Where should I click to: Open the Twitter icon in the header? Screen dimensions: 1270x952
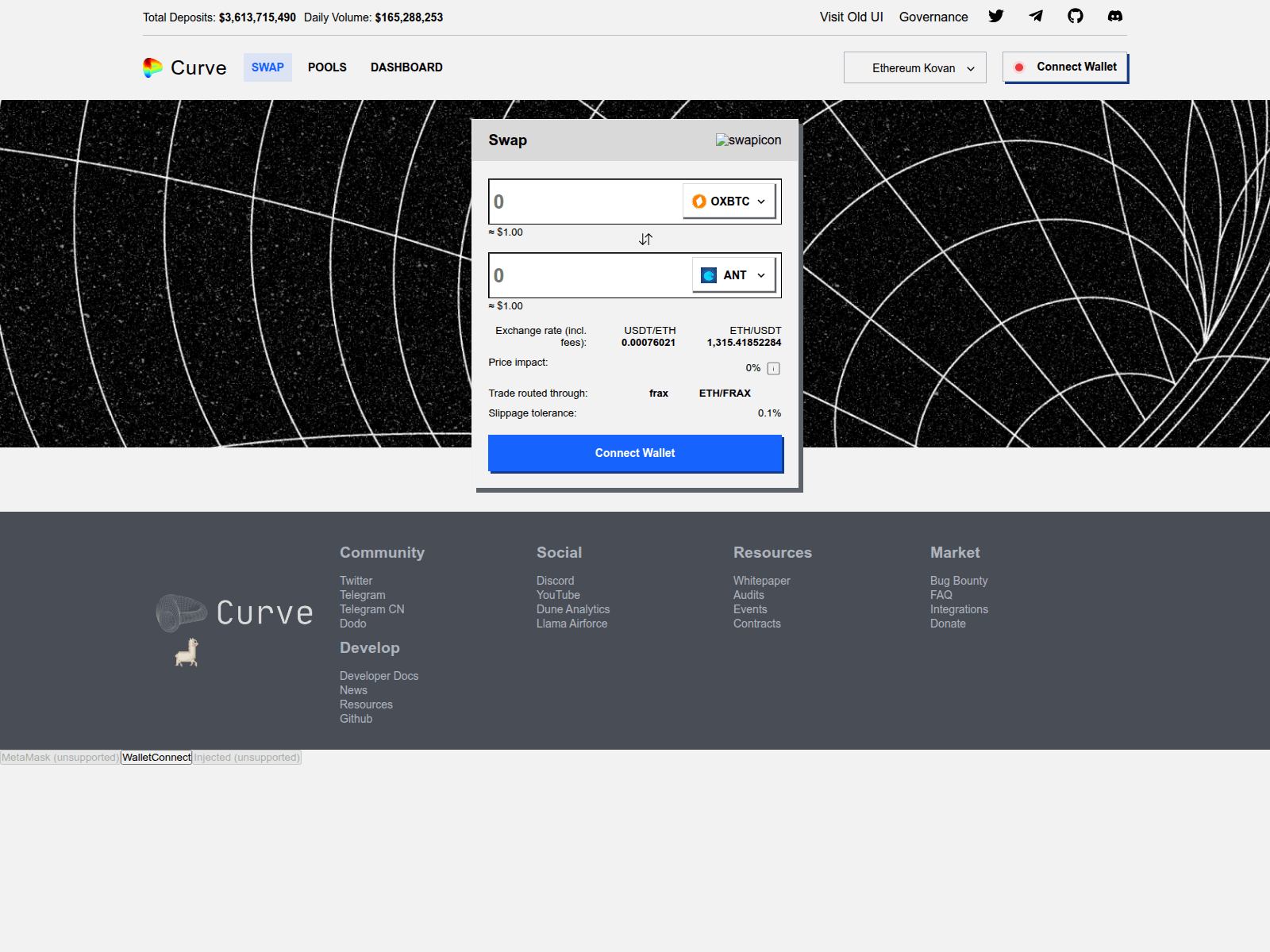pos(996,16)
